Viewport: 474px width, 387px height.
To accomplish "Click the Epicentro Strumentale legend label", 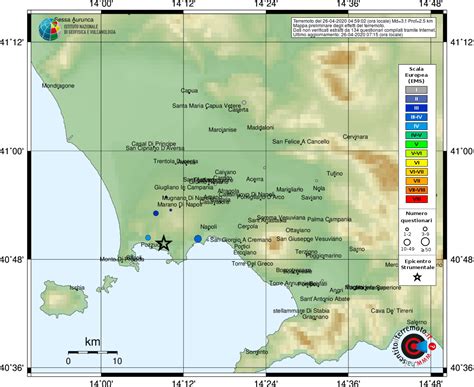I will pos(417,264).
